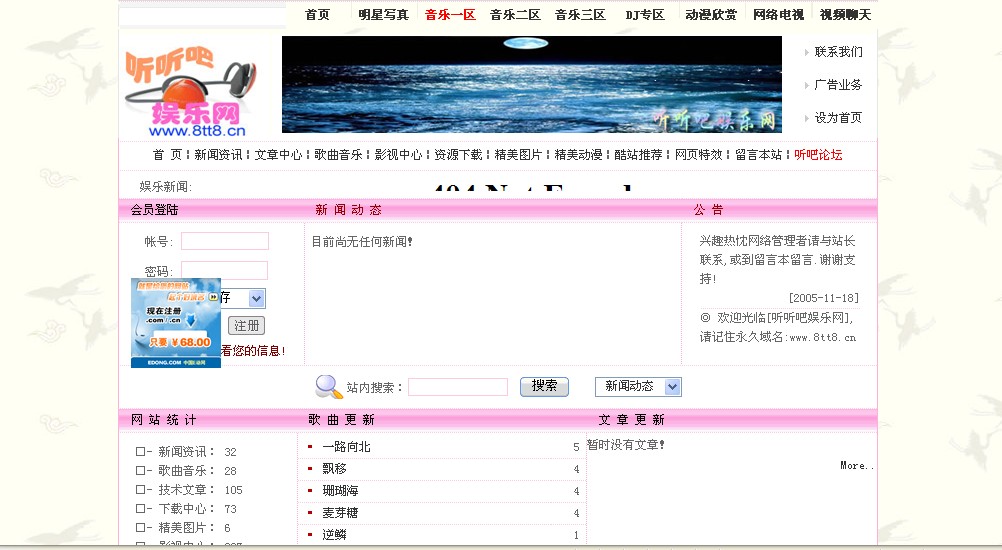Click the 下载中心 statistic row
The height and width of the screenshot is (550, 1002).
tap(187, 509)
